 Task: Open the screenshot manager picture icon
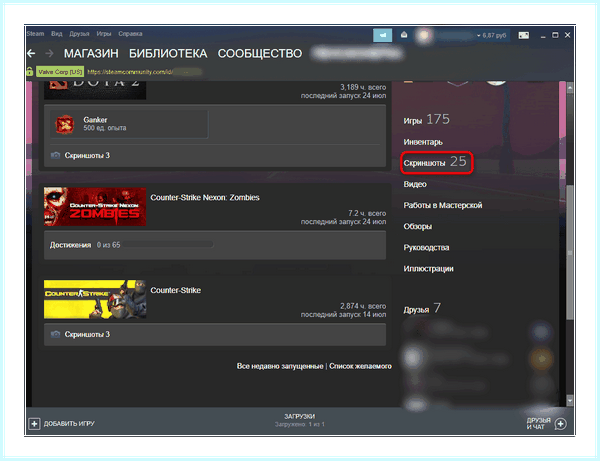[x=523, y=35]
